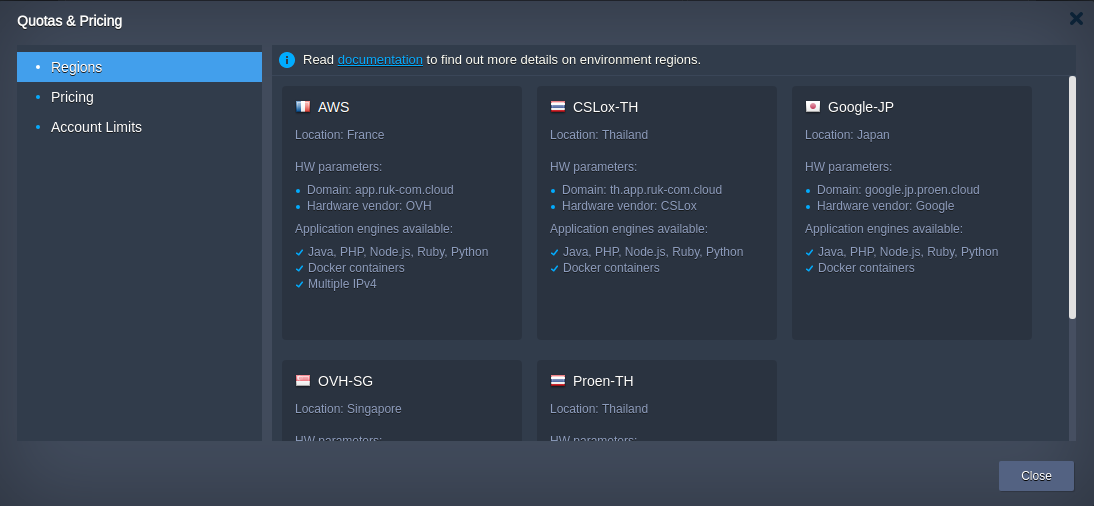
Task: Click the Close button
Action: pos(1036,476)
